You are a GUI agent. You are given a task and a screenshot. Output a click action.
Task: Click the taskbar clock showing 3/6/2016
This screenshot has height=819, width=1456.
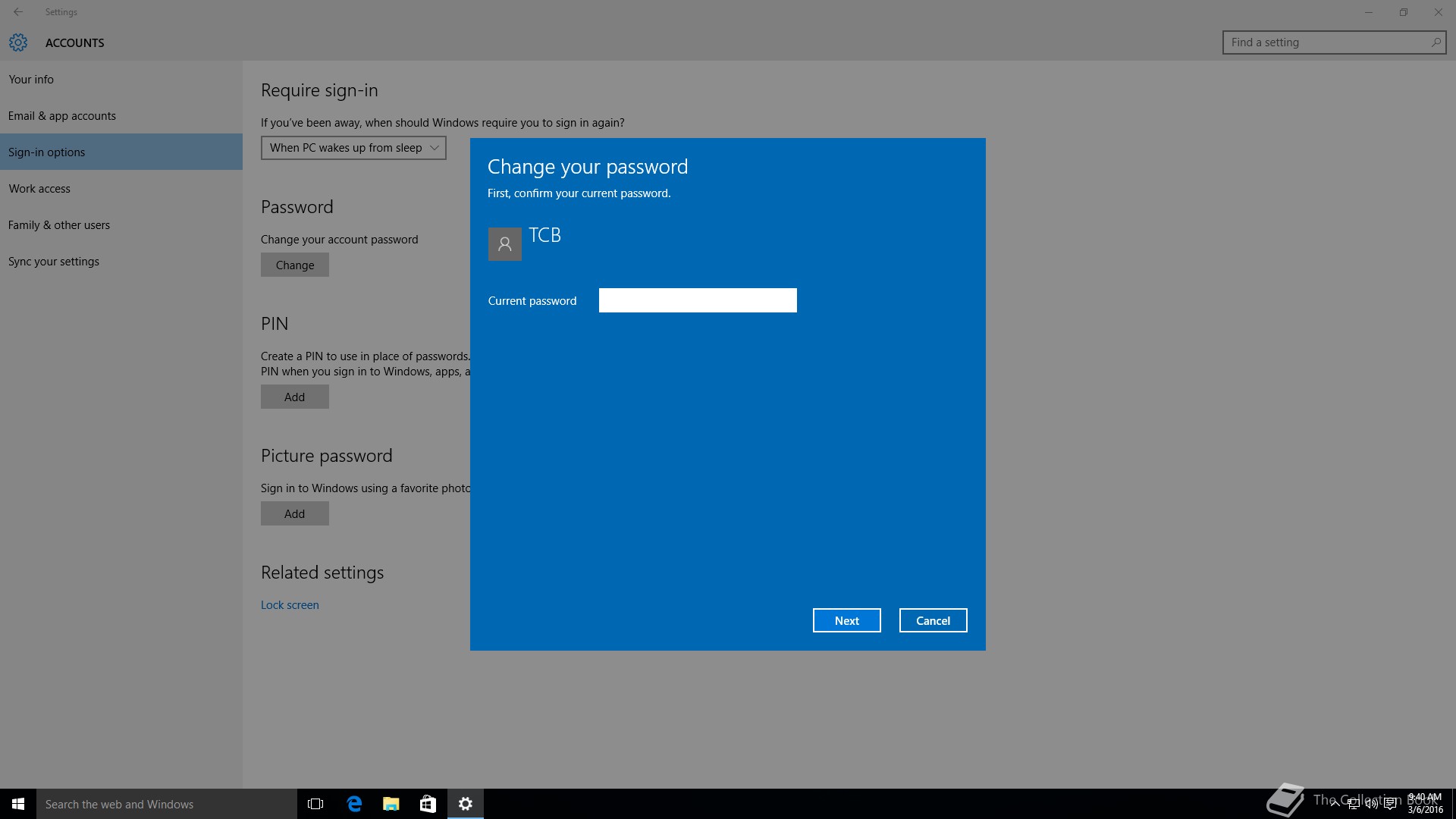pos(1425,804)
